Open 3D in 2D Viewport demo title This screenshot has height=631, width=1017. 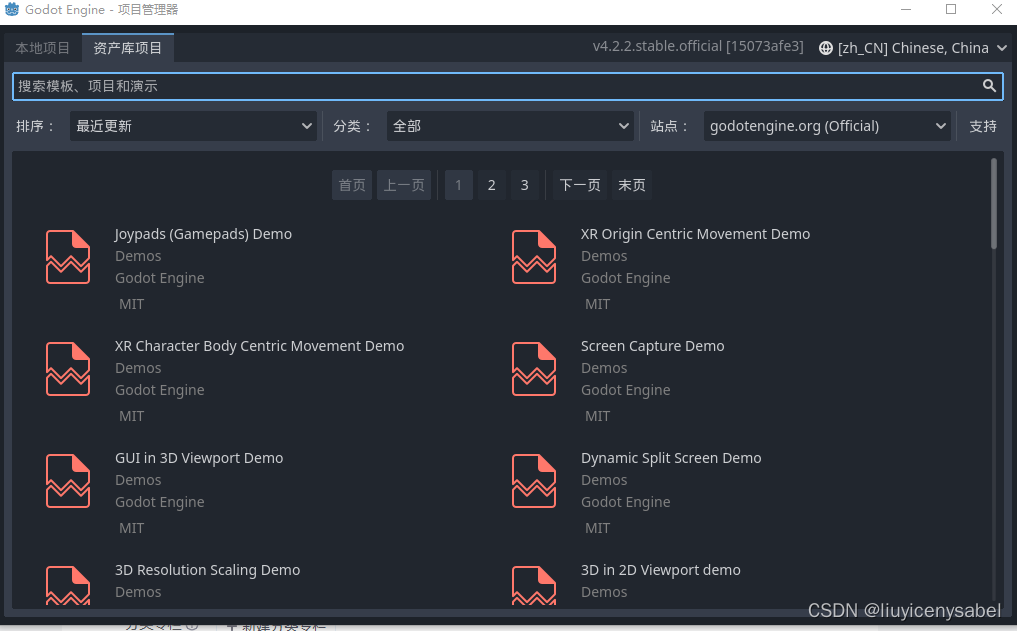pyautogui.click(x=661, y=570)
